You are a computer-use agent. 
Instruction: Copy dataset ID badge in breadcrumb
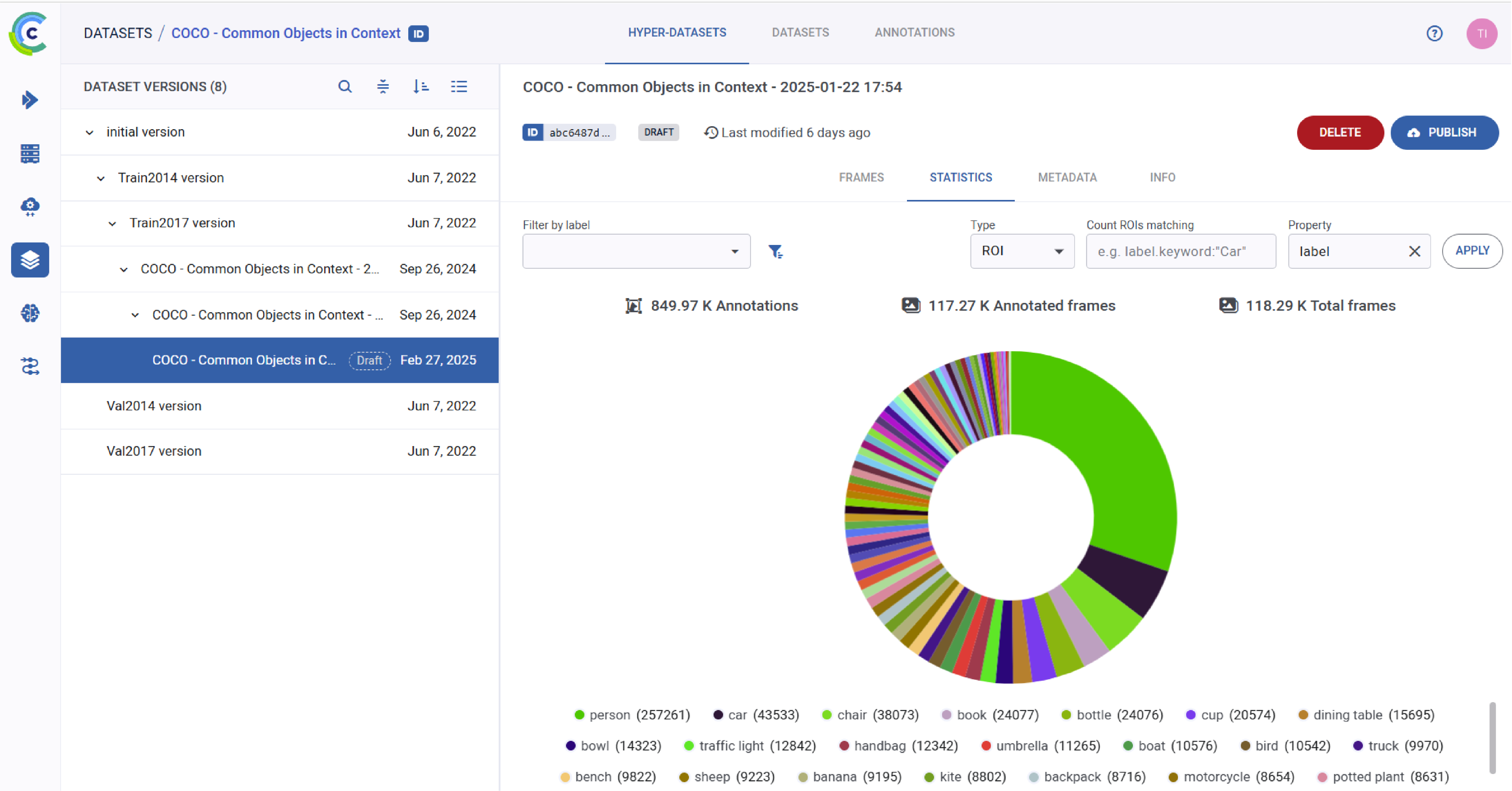419,34
